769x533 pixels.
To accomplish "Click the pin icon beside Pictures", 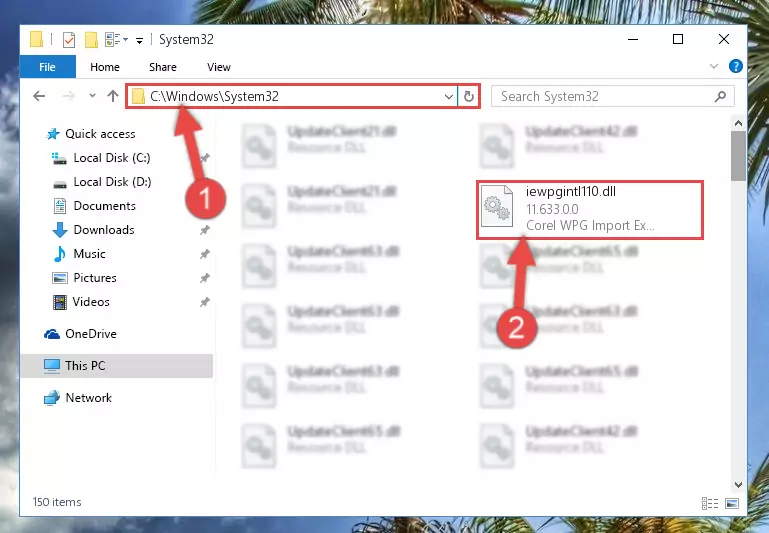I will (x=205, y=278).
